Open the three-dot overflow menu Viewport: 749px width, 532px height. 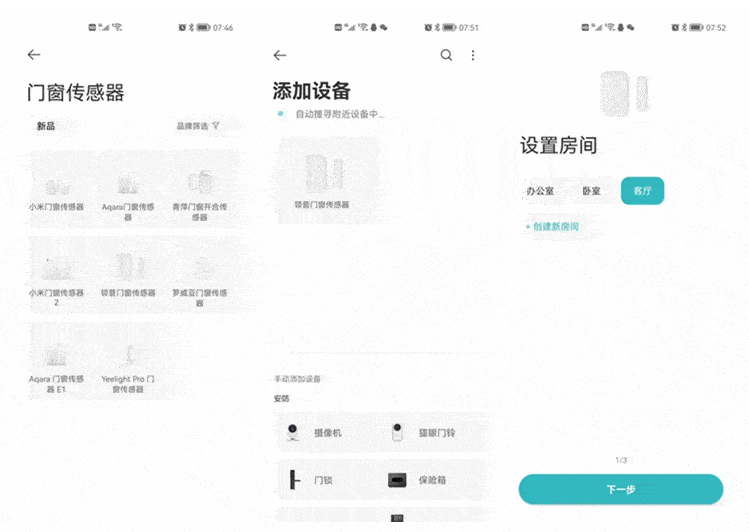[x=473, y=55]
